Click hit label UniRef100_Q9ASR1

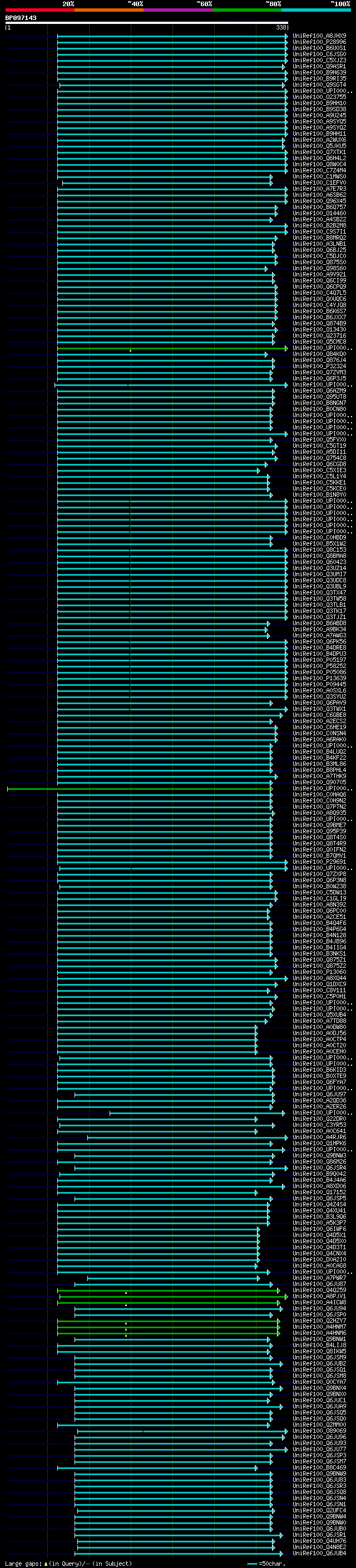pyautogui.click(x=319, y=66)
